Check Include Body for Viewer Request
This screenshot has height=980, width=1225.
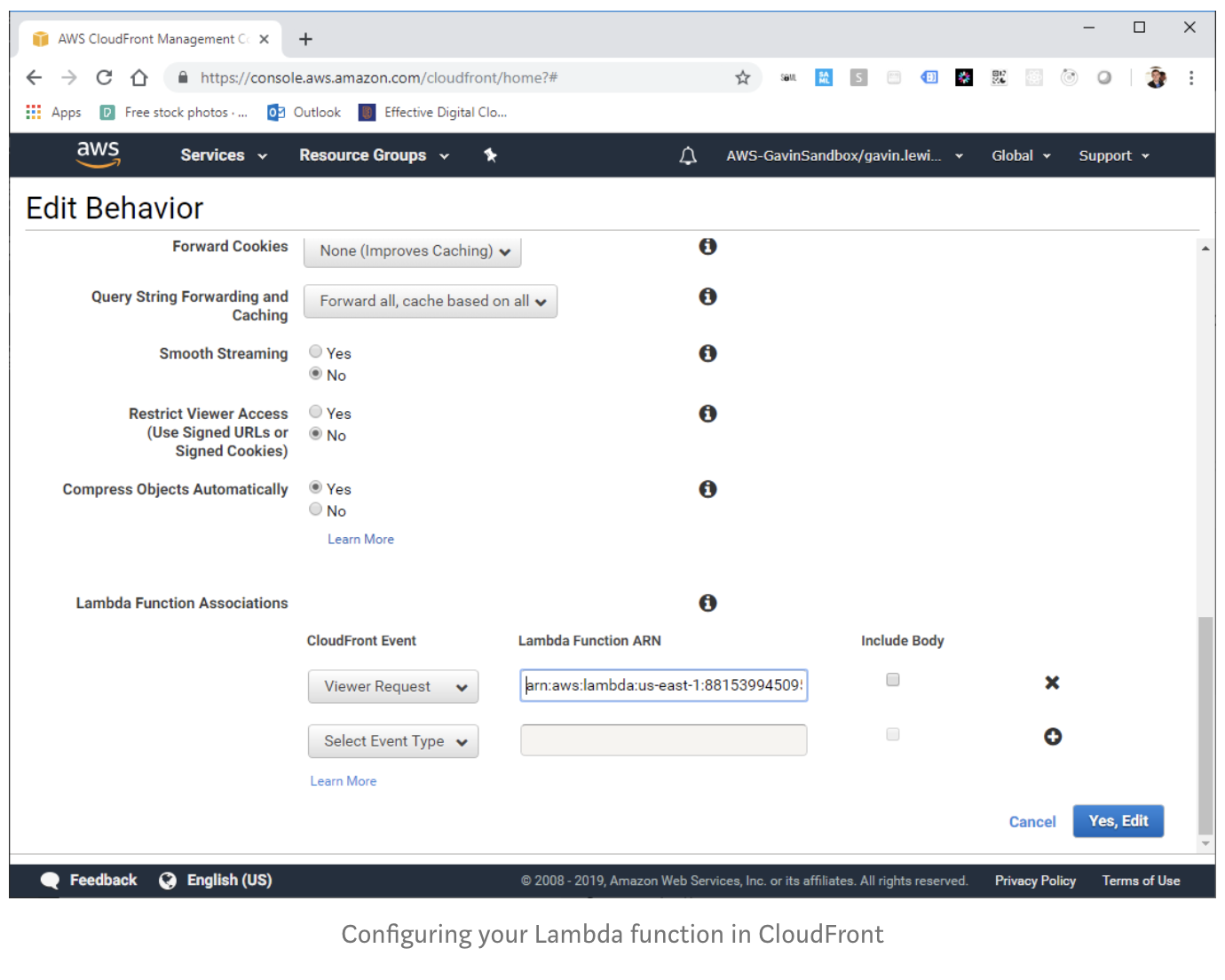pos(893,680)
